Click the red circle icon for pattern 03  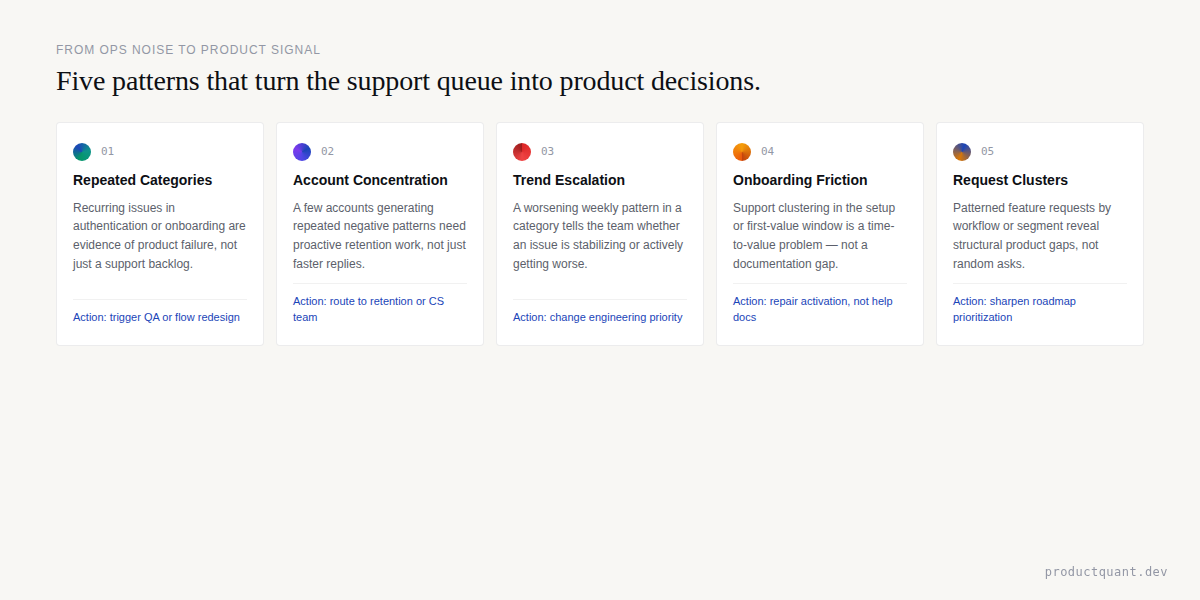pyautogui.click(x=522, y=152)
